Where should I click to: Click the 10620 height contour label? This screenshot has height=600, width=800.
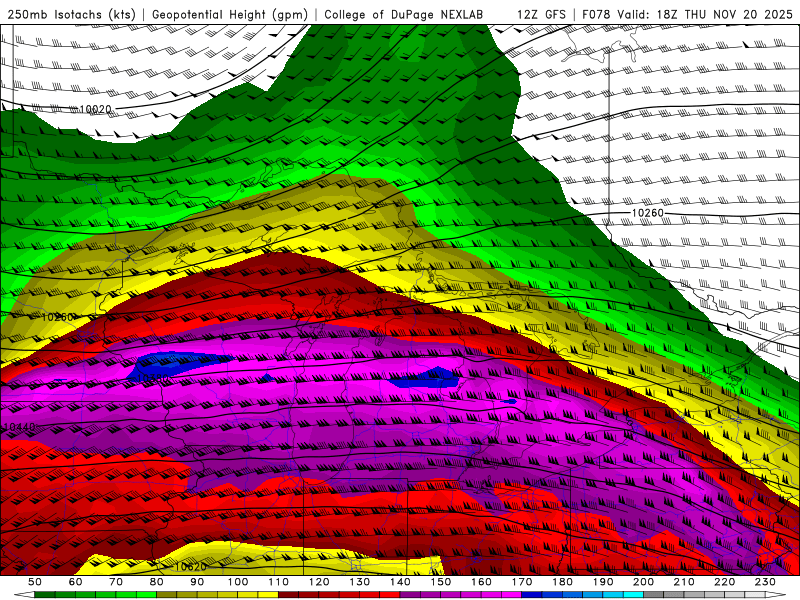click(x=190, y=567)
